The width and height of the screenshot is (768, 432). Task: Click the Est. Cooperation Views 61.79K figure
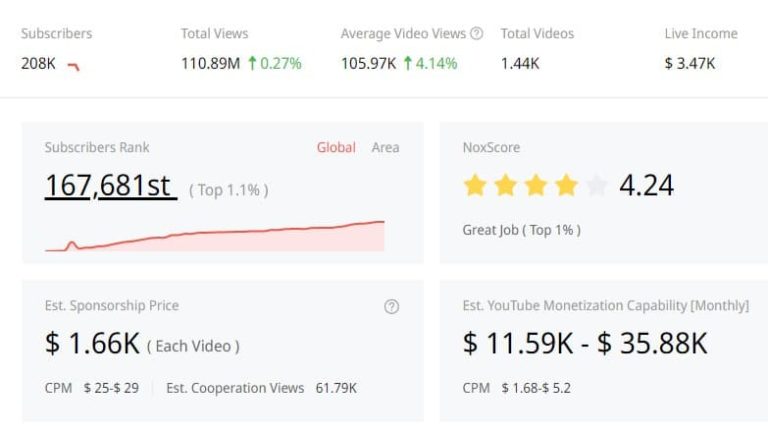pos(336,388)
